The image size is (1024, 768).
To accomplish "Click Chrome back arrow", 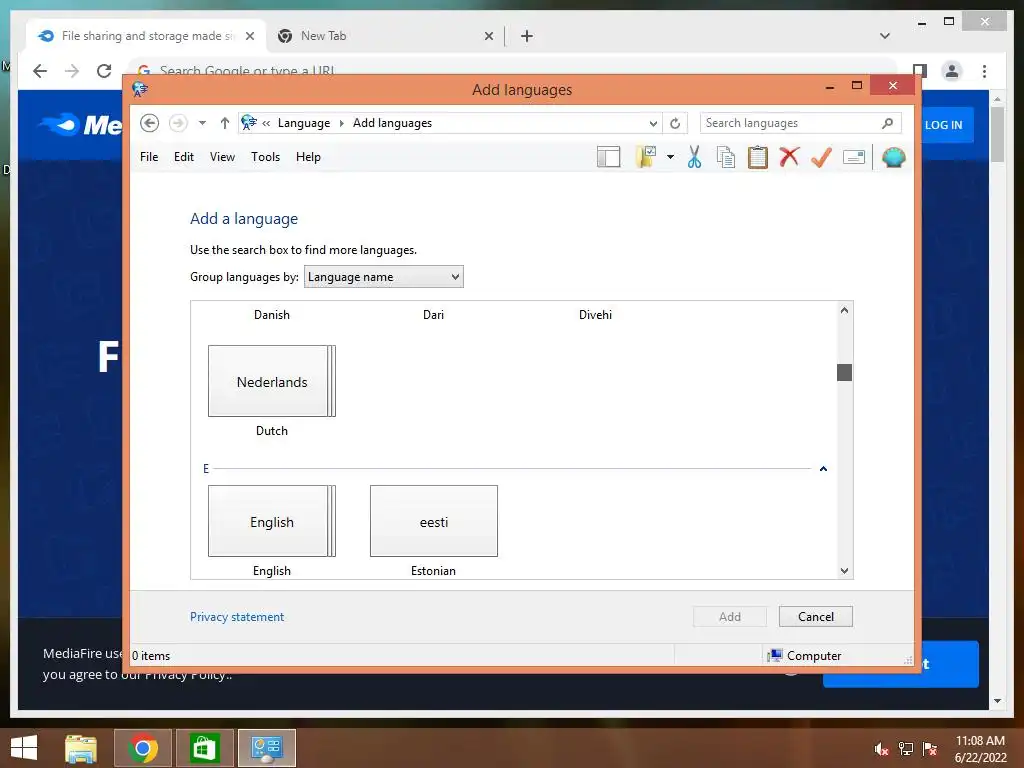I will [40, 71].
